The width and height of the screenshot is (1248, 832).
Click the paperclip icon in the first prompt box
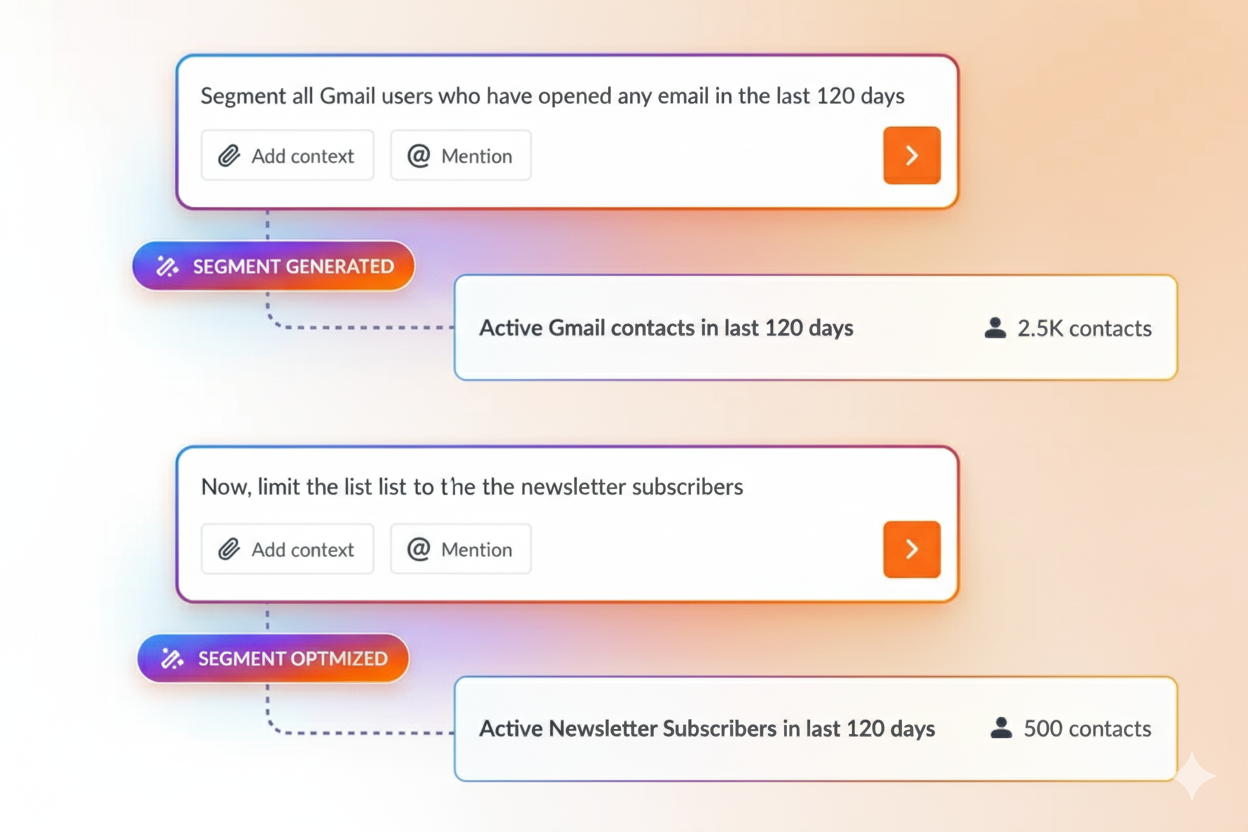230,155
